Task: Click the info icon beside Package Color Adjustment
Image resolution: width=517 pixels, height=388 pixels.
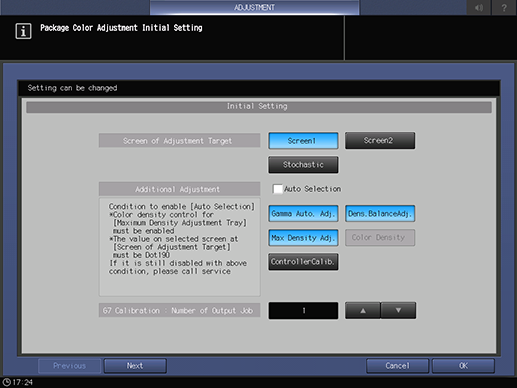Action: tap(23, 31)
